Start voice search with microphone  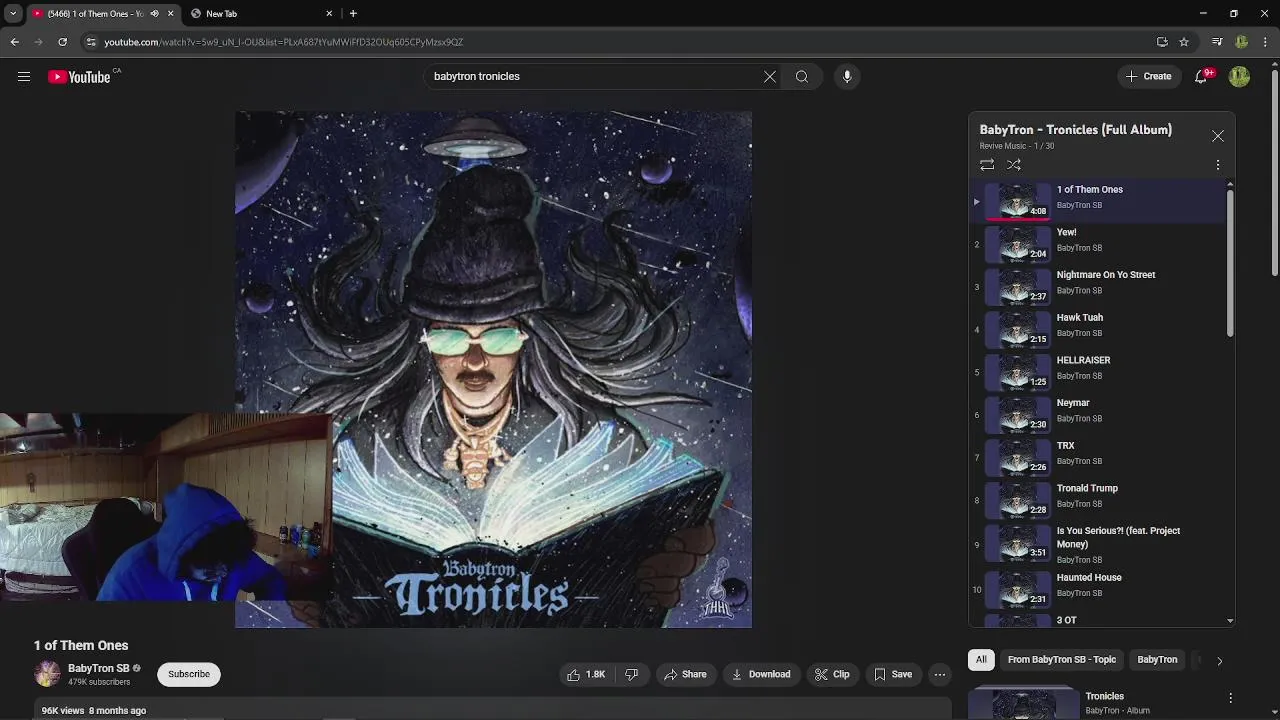coord(847,76)
